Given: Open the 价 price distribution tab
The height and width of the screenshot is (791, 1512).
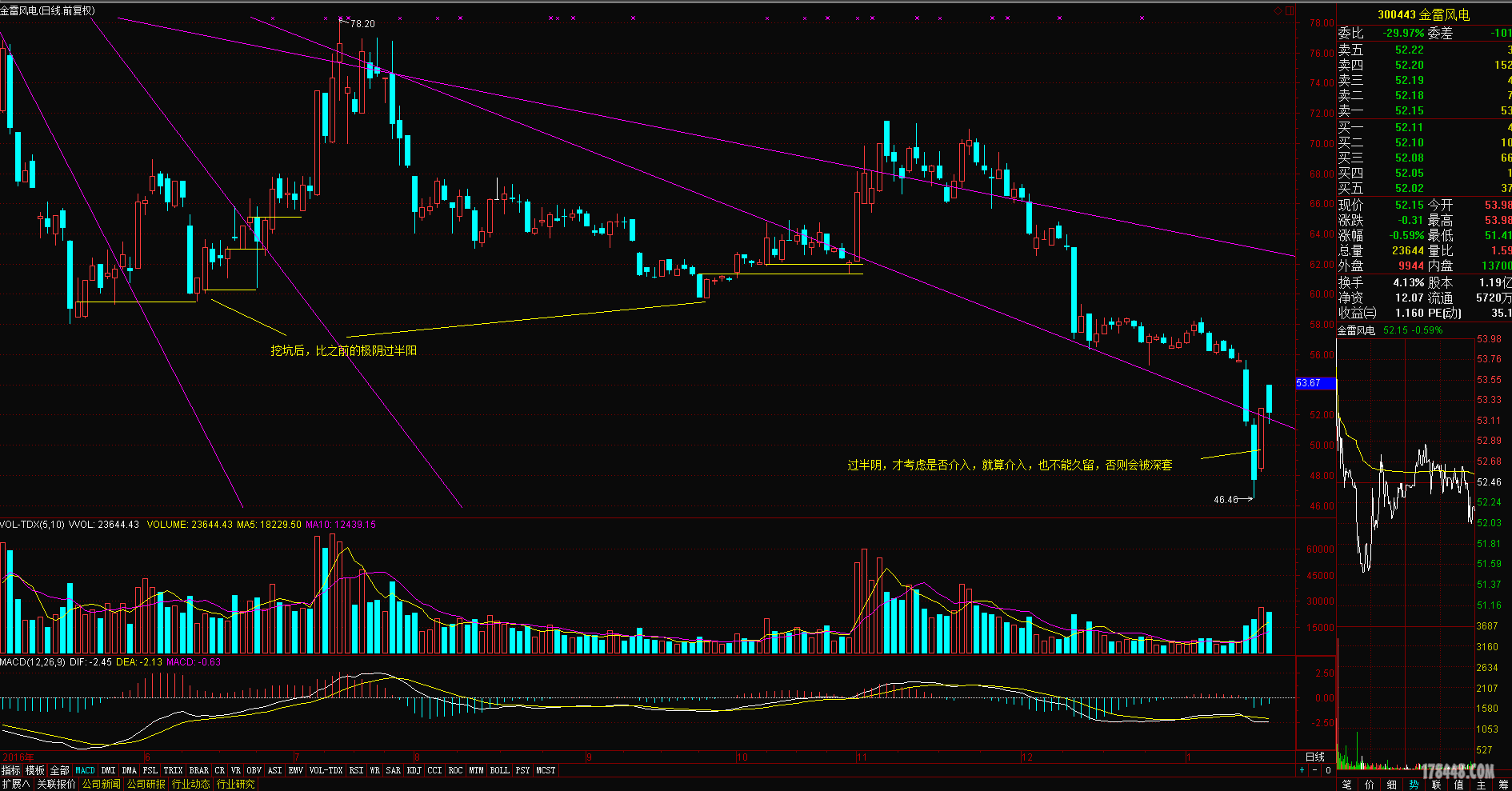Looking at the screenshot, I should point(1370,785).
